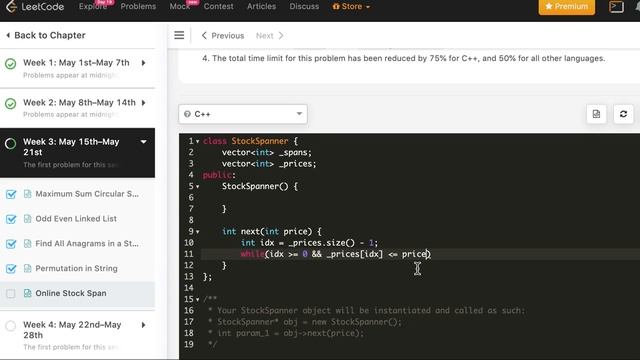Fold comment block at line 15
This screenshot has width=640, height=360.
click(x=198, y=300)
